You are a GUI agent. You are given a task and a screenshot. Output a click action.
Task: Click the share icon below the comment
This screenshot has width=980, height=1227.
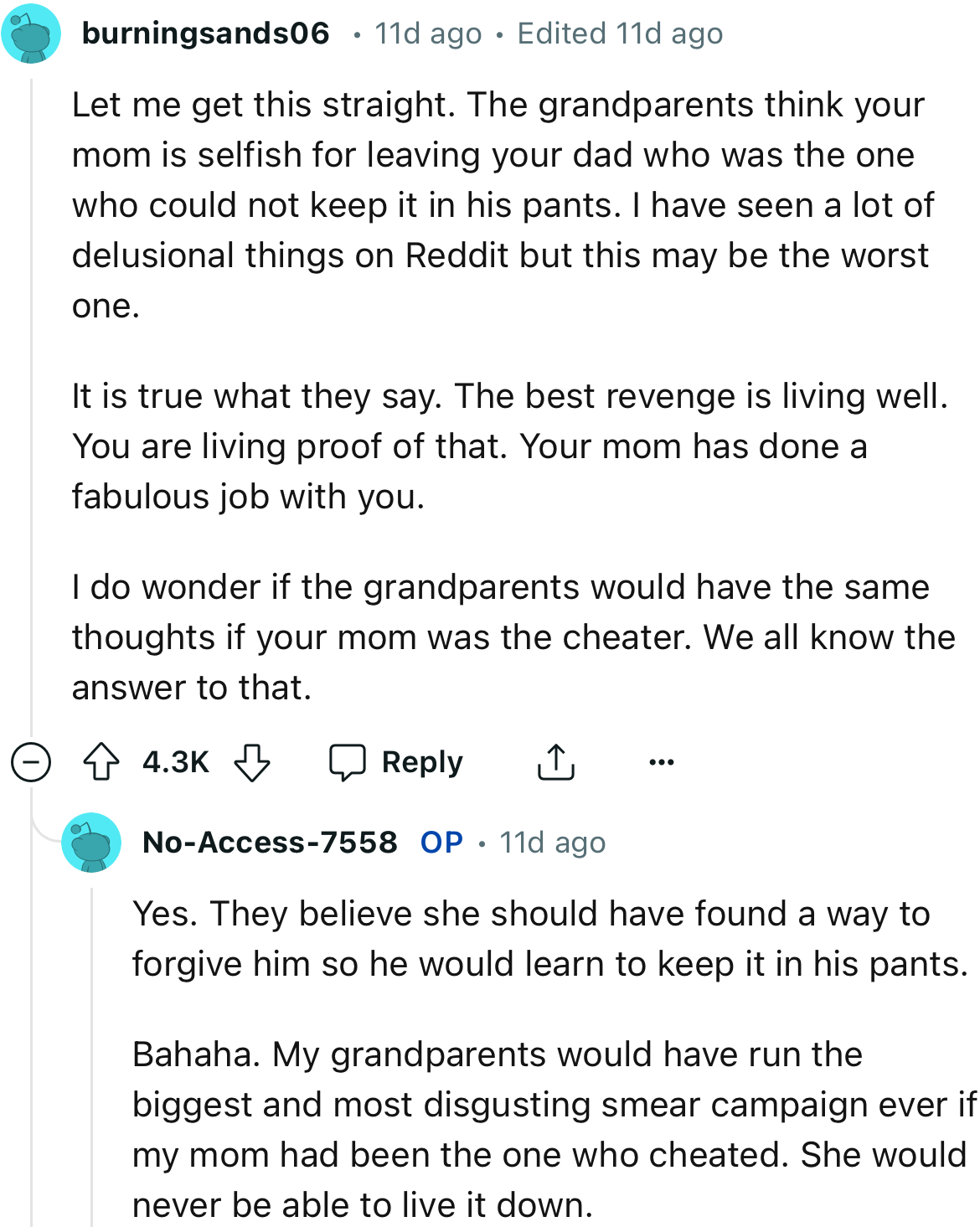(555, 762)
